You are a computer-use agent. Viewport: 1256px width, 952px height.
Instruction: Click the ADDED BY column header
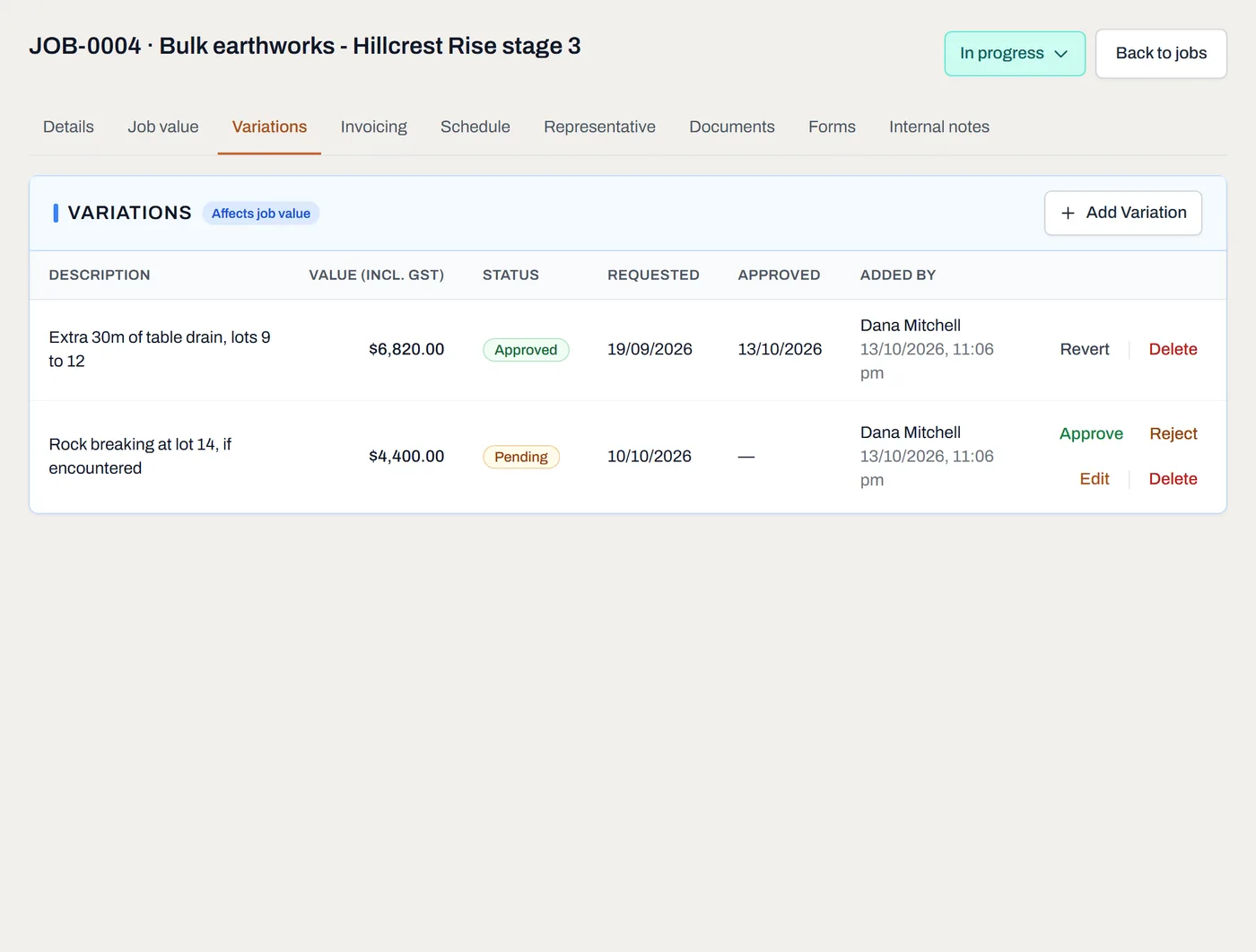pos(898,275)
